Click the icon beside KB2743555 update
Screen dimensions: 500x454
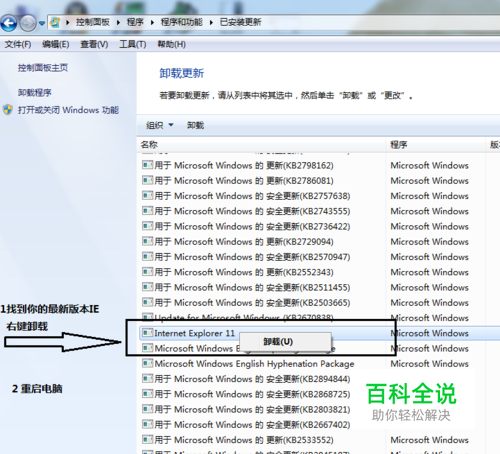pyautogui.click(x=147, y=211)
